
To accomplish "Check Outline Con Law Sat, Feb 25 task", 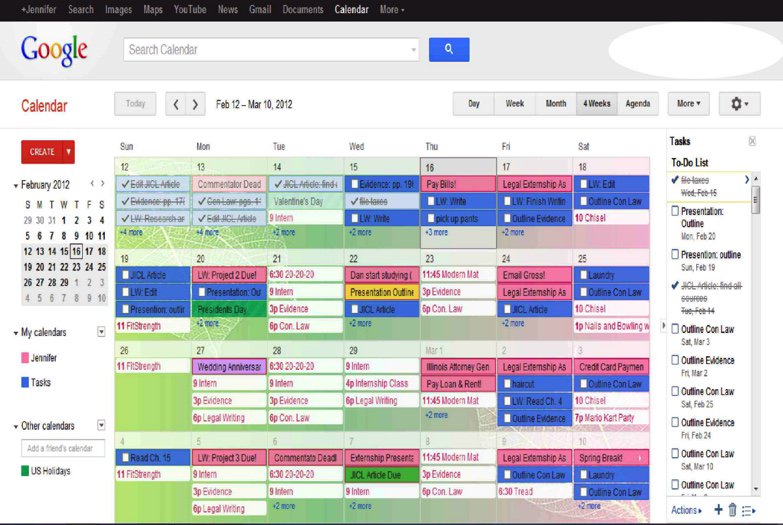I will pyautogui.click(x=675, y=391).
